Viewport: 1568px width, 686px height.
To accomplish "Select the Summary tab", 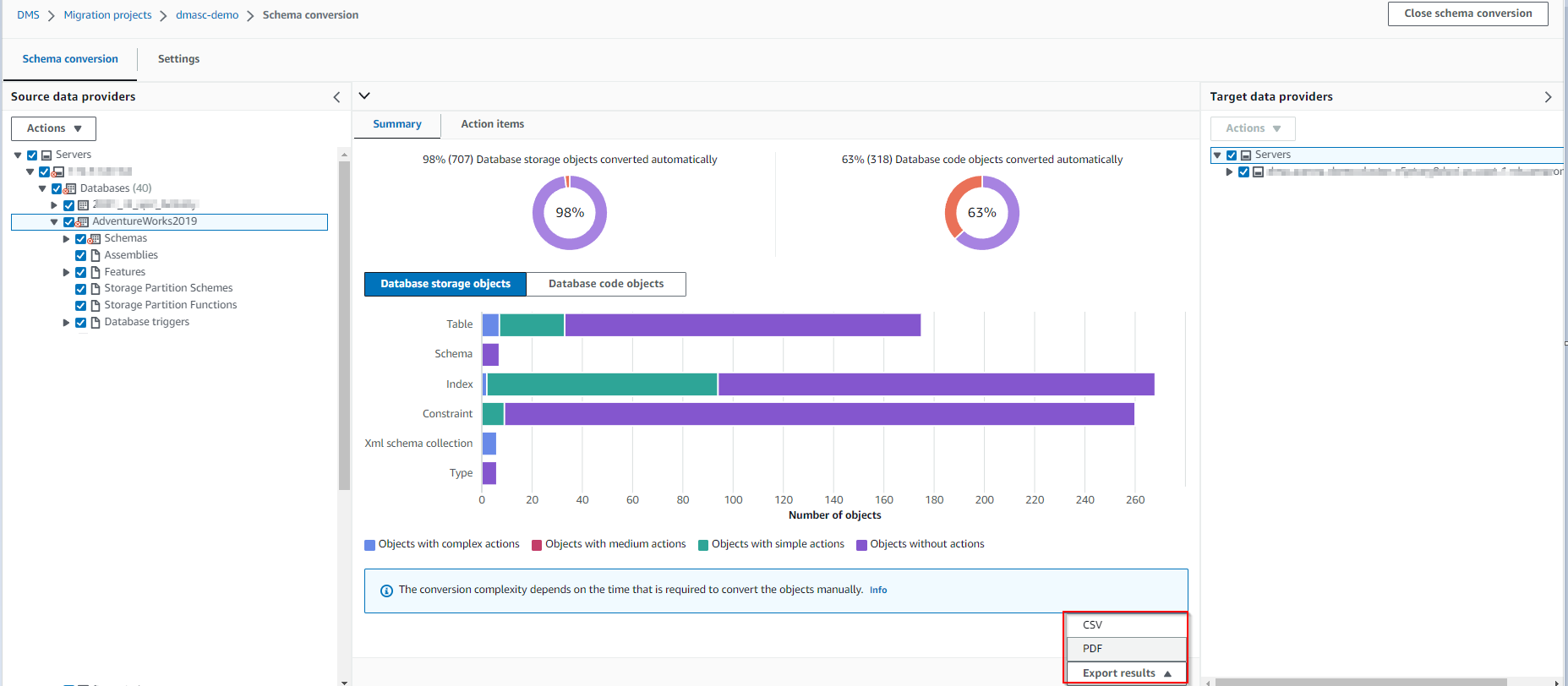I will (397, 124).
